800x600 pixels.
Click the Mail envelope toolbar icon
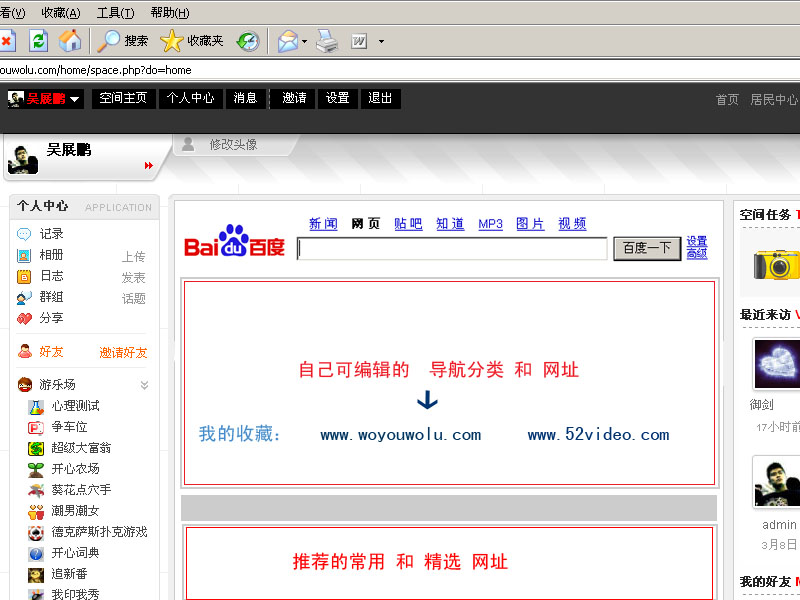point(288,41)
